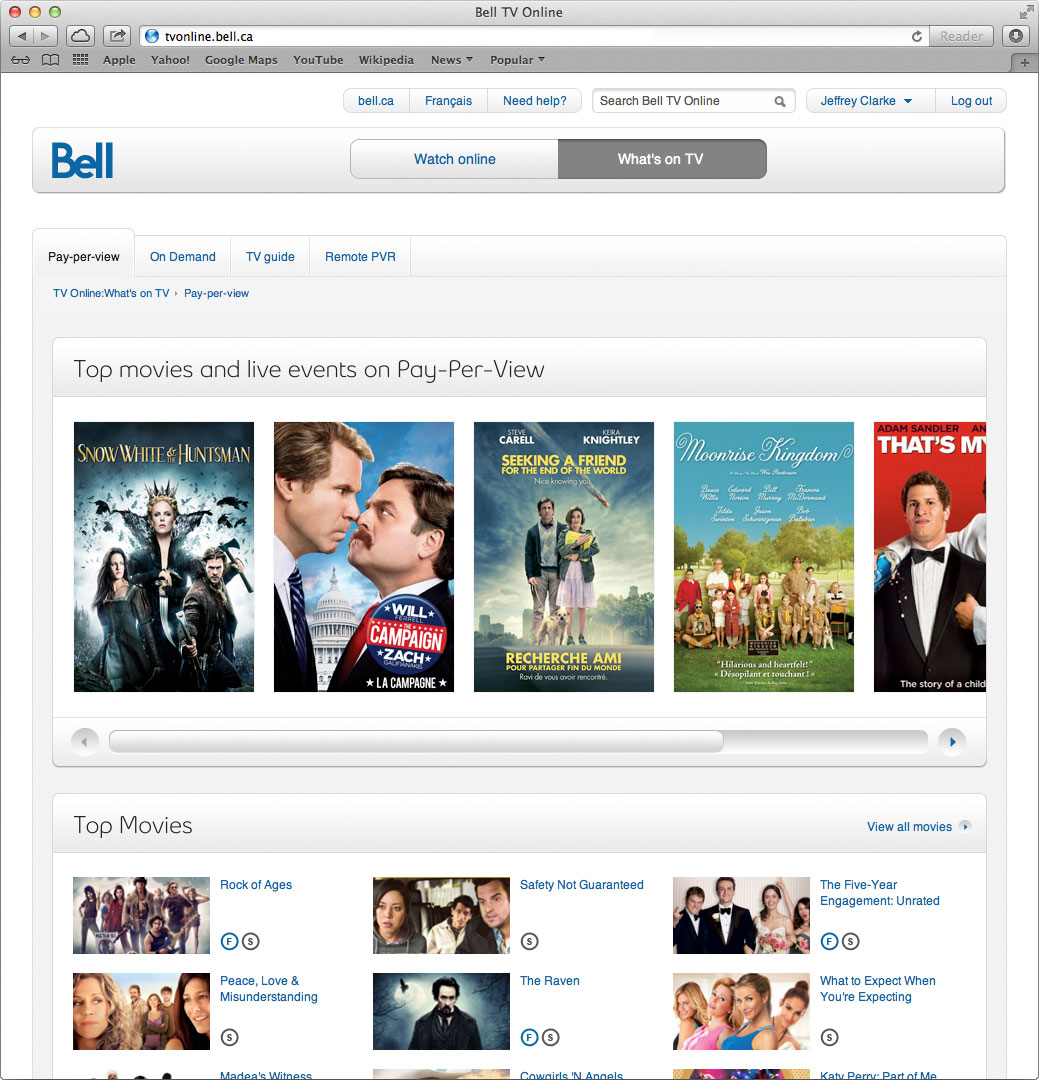Select the What's on TV toggle
The height and width of the screenshot is (1080, 1039).
coord(661,159)
